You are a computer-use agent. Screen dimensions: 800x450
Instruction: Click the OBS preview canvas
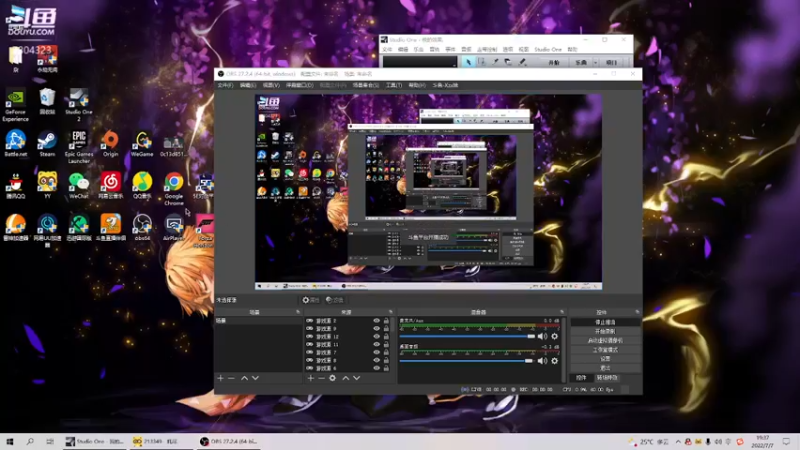pyautogui.click(x=428, y=192)
